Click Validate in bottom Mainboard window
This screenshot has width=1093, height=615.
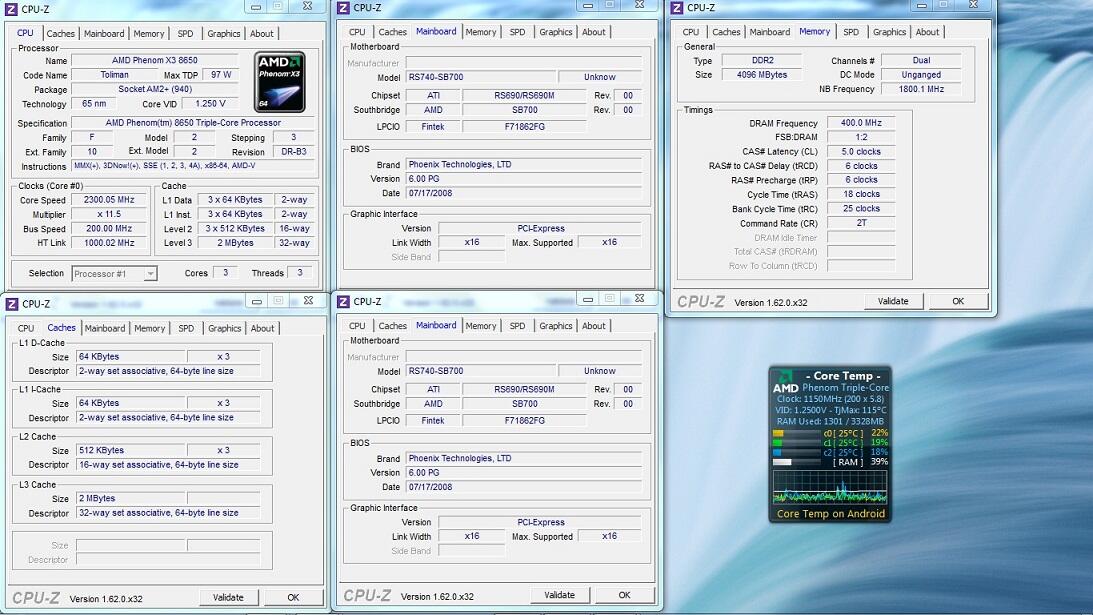(x=560, y=595)
